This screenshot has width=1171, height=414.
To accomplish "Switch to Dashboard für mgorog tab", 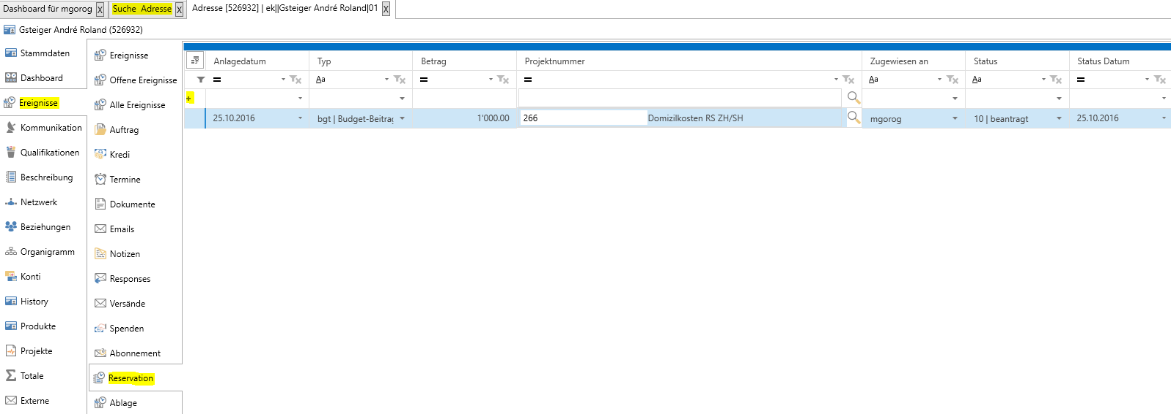I will pyautogui.click(x=47, y=9).
